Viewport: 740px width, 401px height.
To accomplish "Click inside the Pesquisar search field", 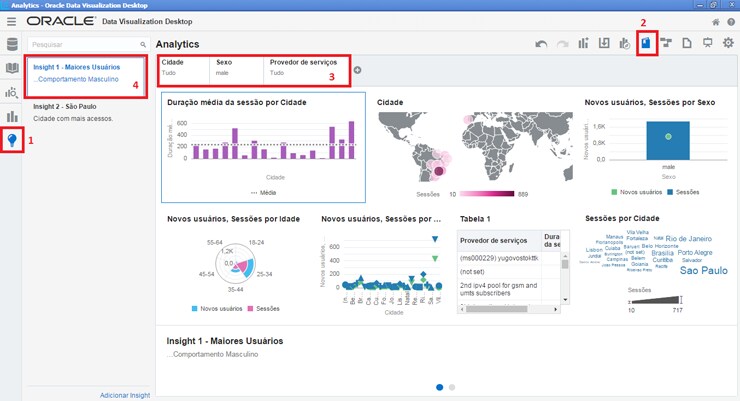I will coord(84,45).
